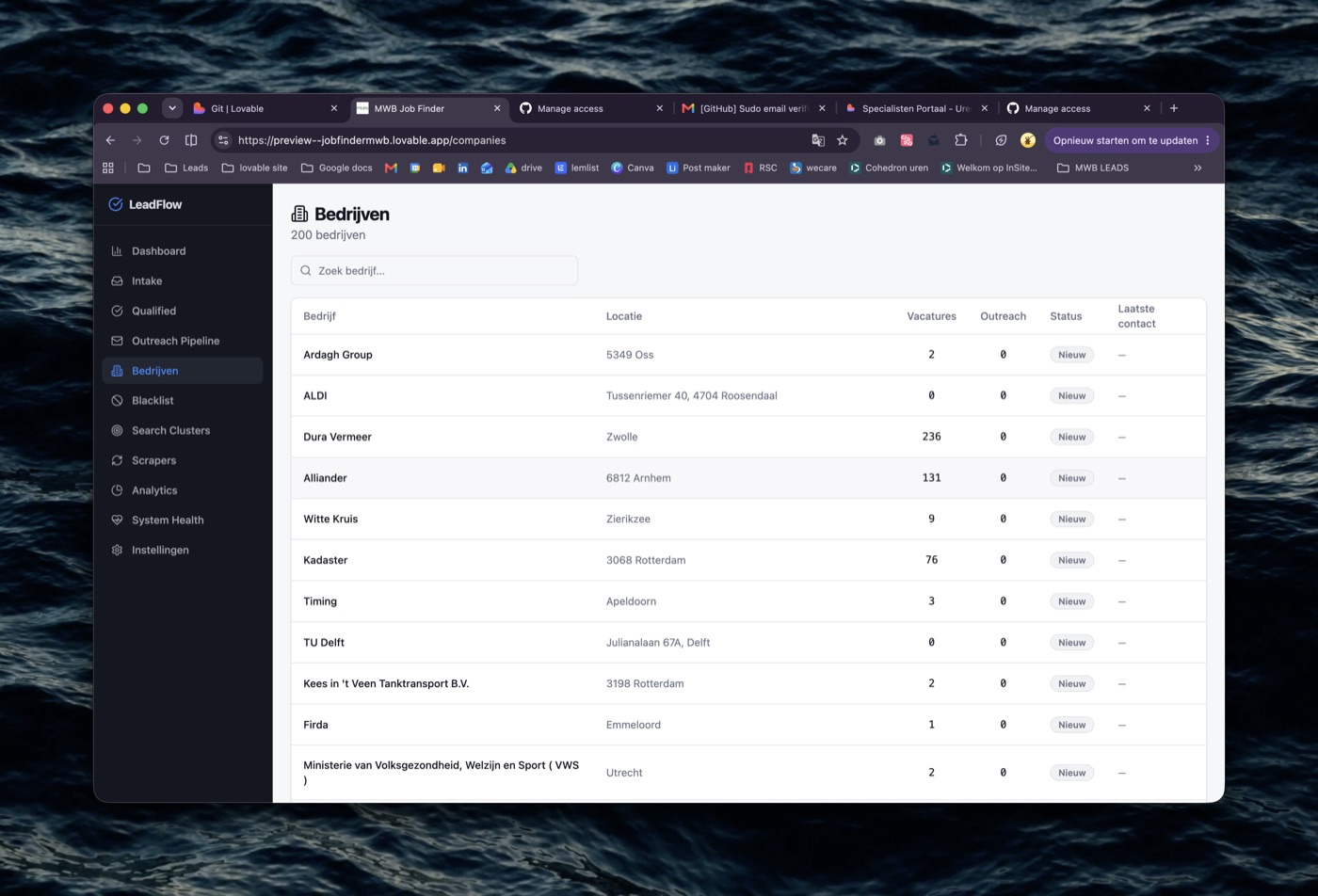The image size is (1318, 896).
Task: Click the browser back arrow
Action: point(110,140)
